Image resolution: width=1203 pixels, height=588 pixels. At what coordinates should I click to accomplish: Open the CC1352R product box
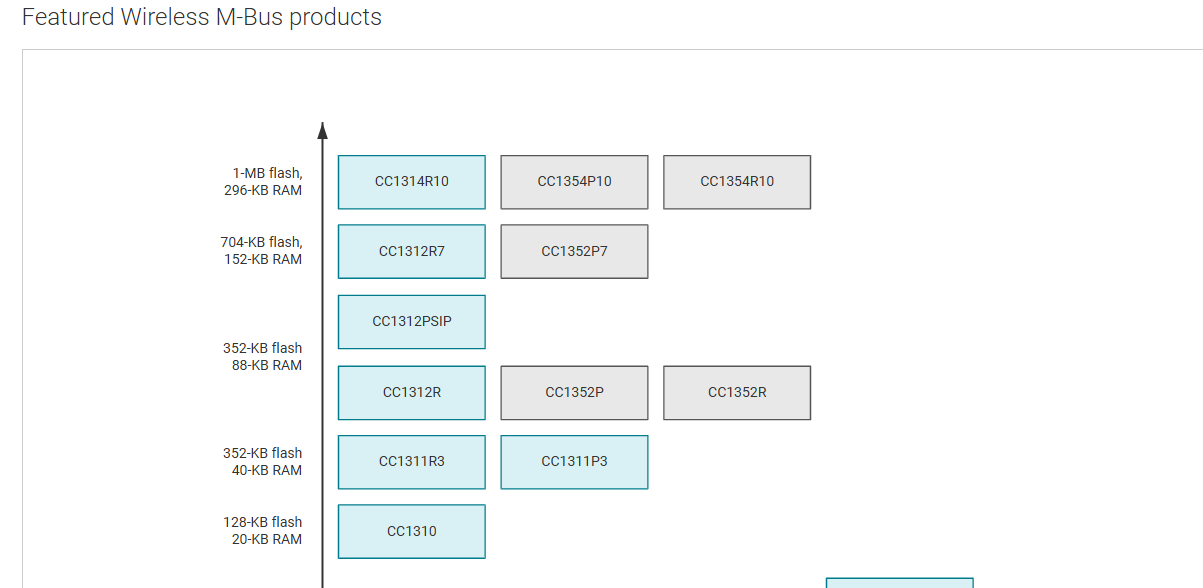click(x=737, y=392)
